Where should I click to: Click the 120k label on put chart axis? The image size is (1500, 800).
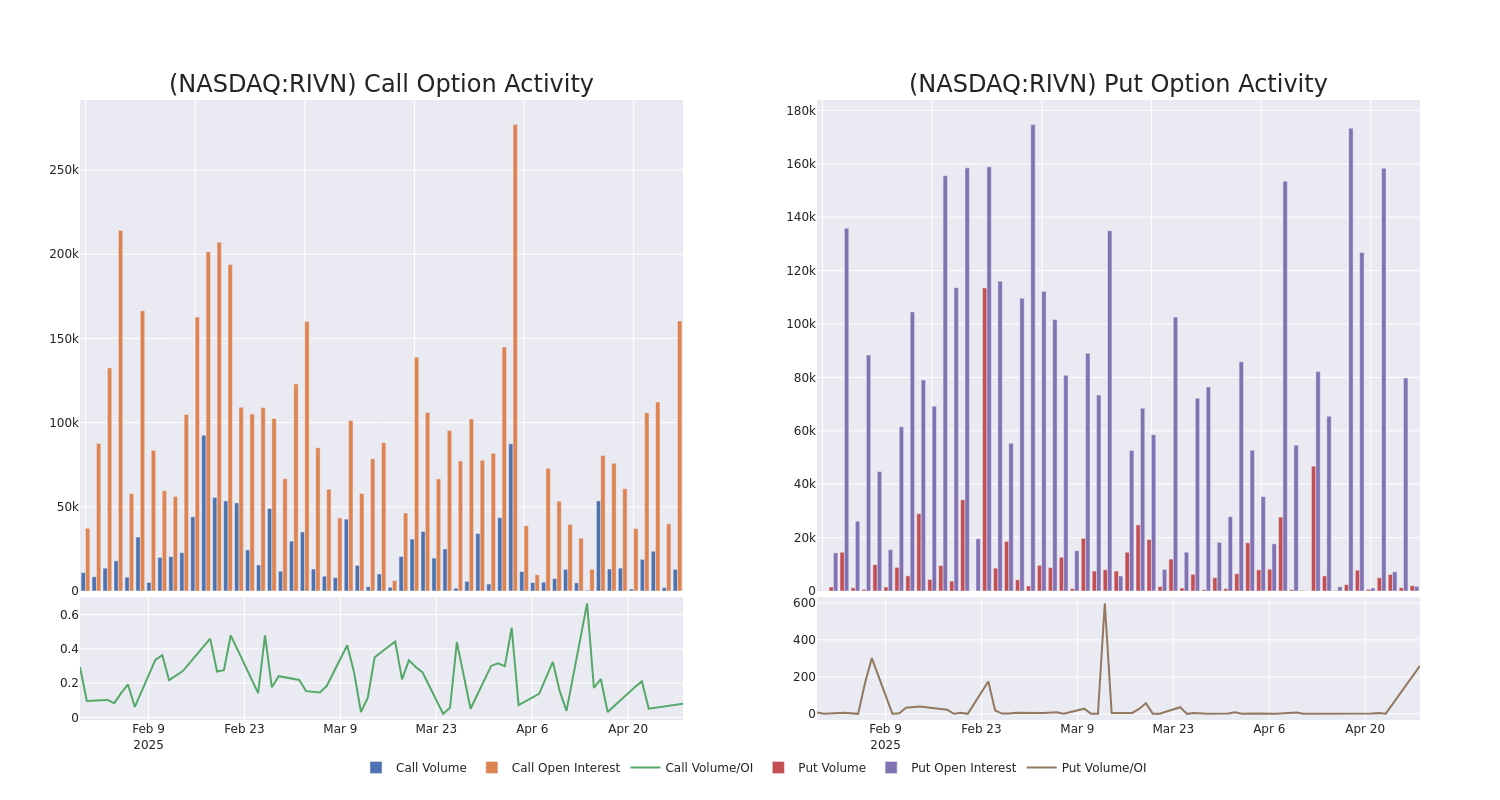click(801, 270)
